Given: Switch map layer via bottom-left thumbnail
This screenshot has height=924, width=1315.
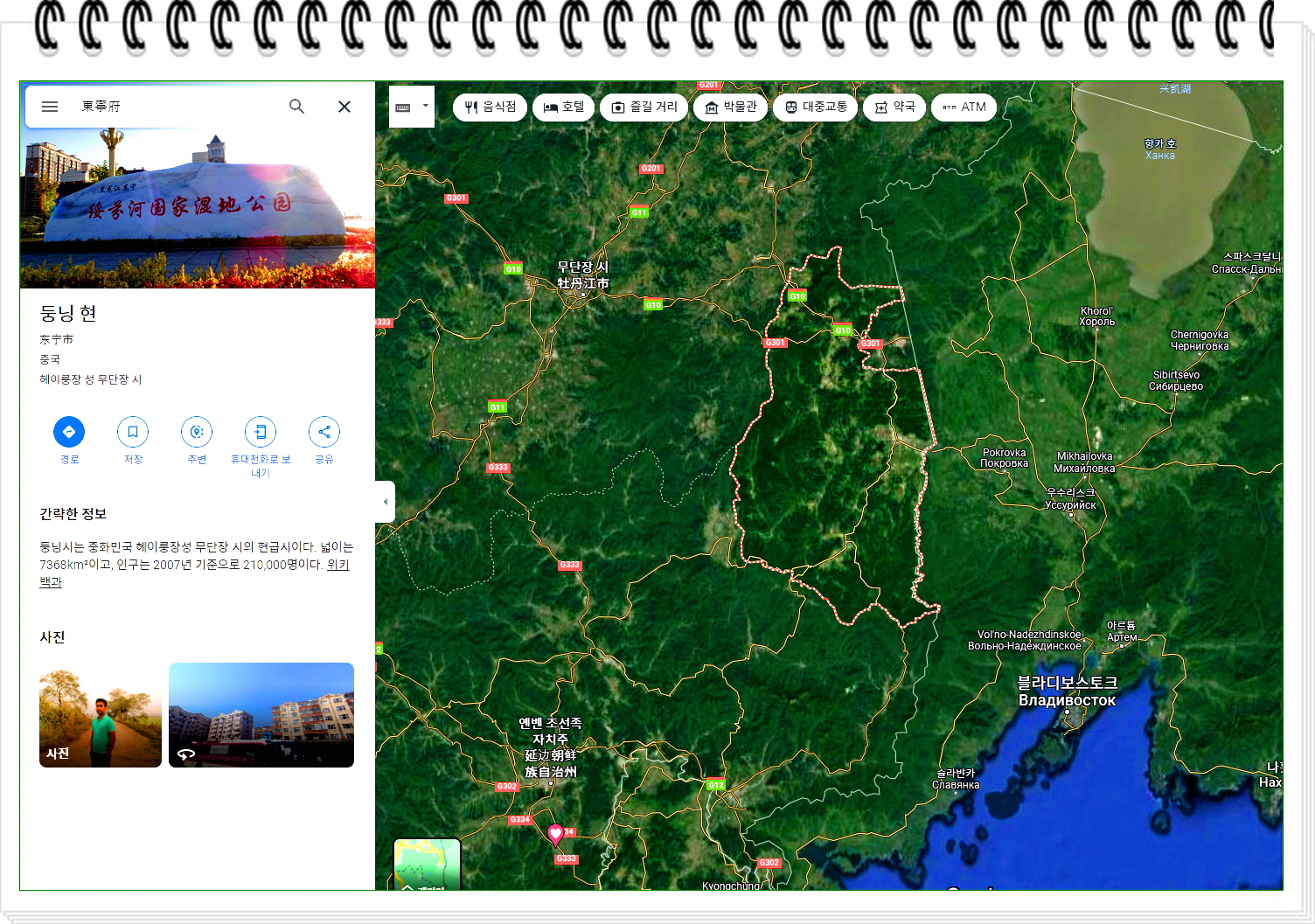Looking at the screenshot, I should [427, 865].
